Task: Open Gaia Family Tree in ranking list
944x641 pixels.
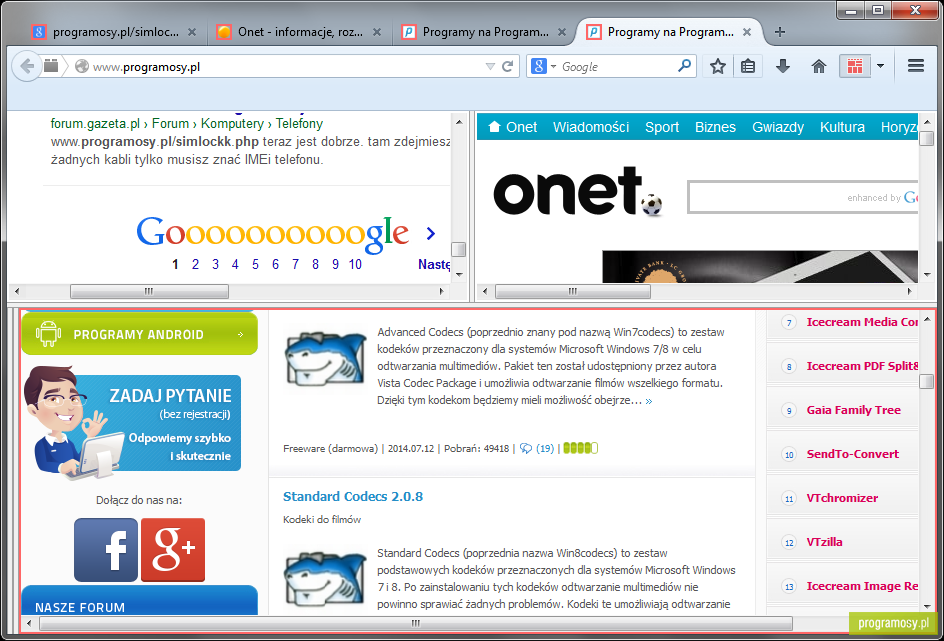Action: (x=854, y=410)
